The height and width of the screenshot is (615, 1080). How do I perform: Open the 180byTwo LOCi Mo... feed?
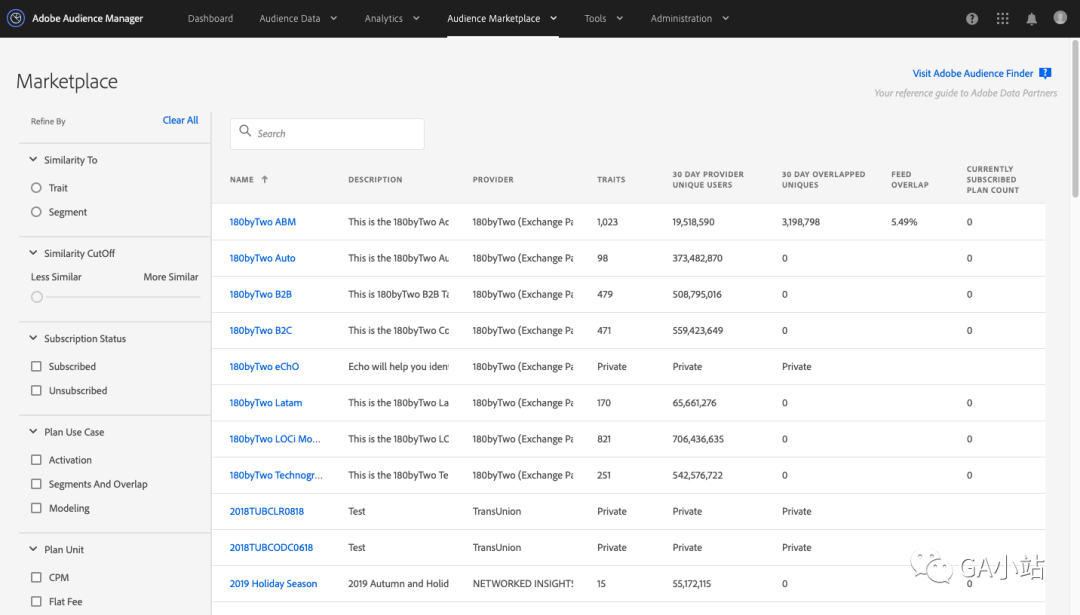coord(275,439)
